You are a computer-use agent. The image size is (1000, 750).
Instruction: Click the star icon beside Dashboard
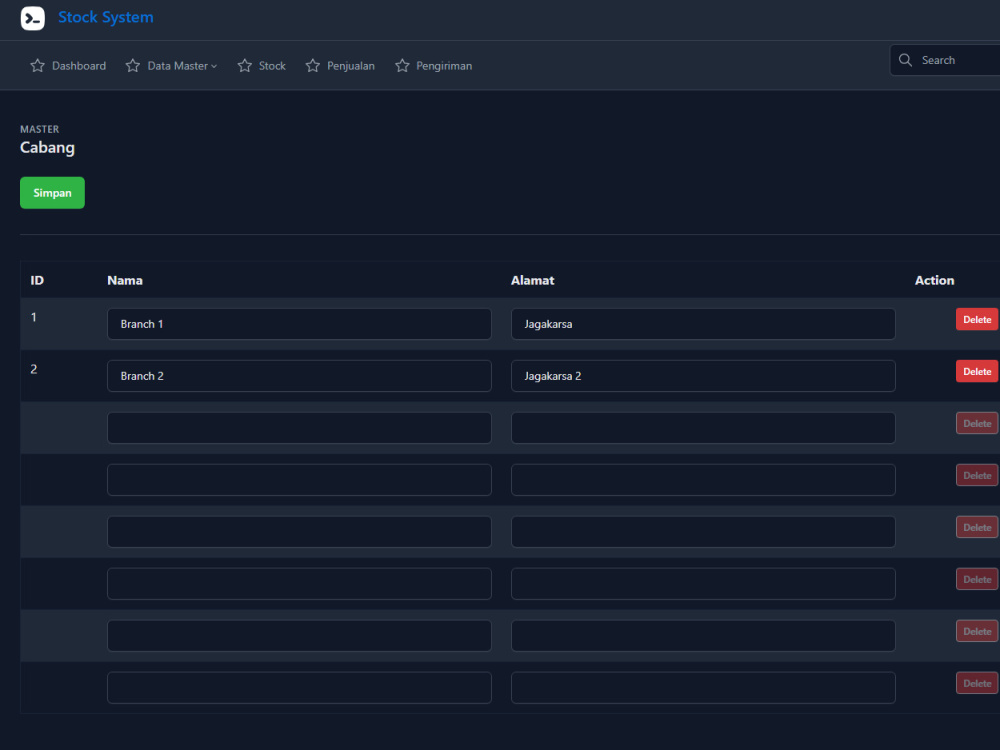tap(38, 66)
